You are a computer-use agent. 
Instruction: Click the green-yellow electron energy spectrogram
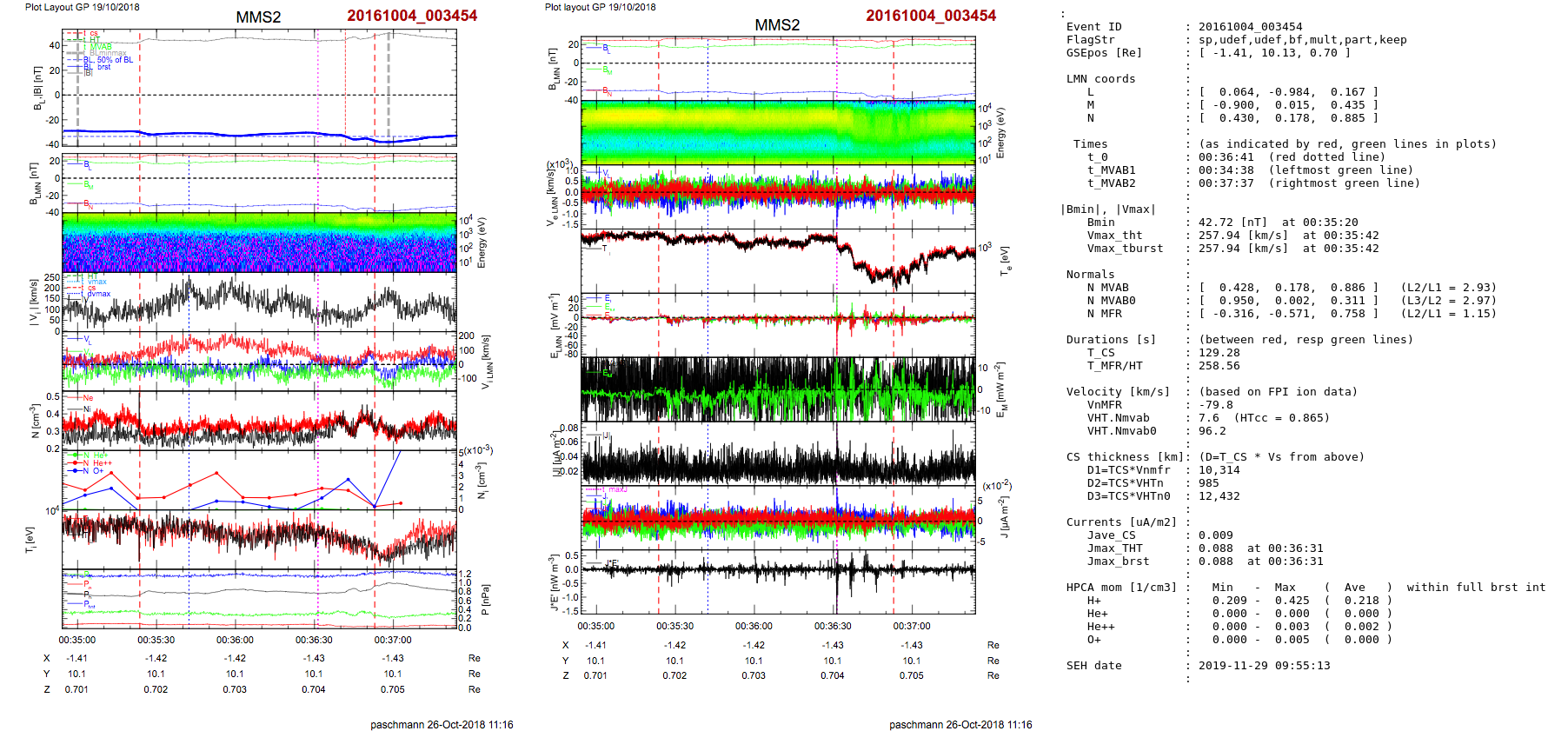778,132
